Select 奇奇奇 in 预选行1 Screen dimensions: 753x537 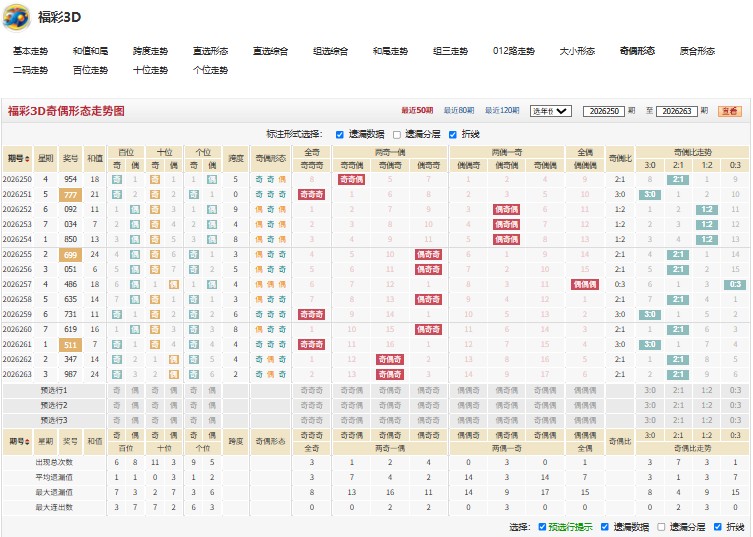(312, 391)
